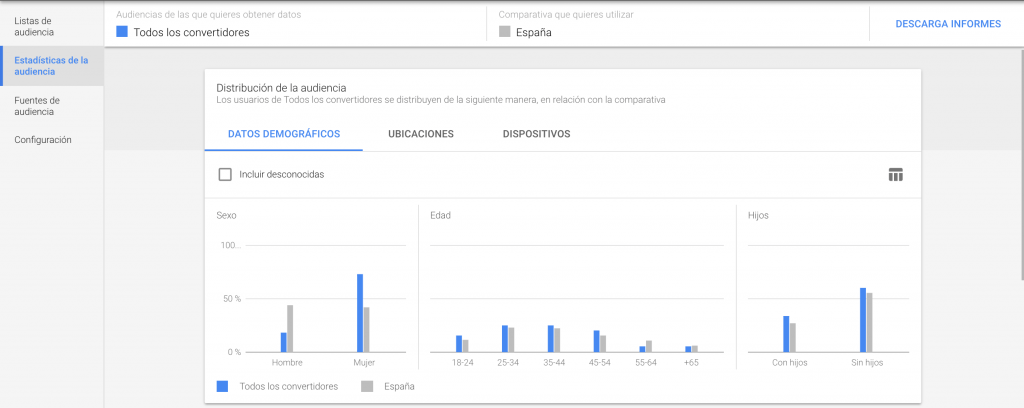Click the 'Hombre' axis label

coord(287,362)
